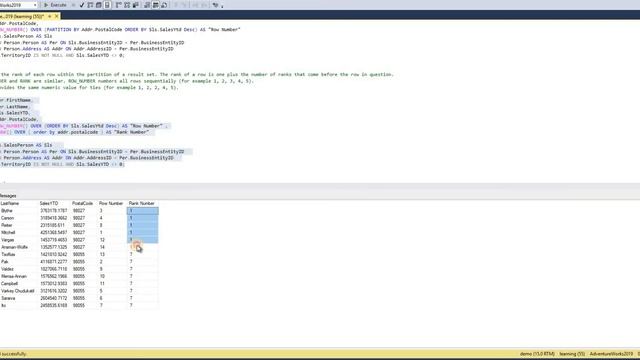
Task: Pin the learning query tab
Action: click(x=50, y=16)
